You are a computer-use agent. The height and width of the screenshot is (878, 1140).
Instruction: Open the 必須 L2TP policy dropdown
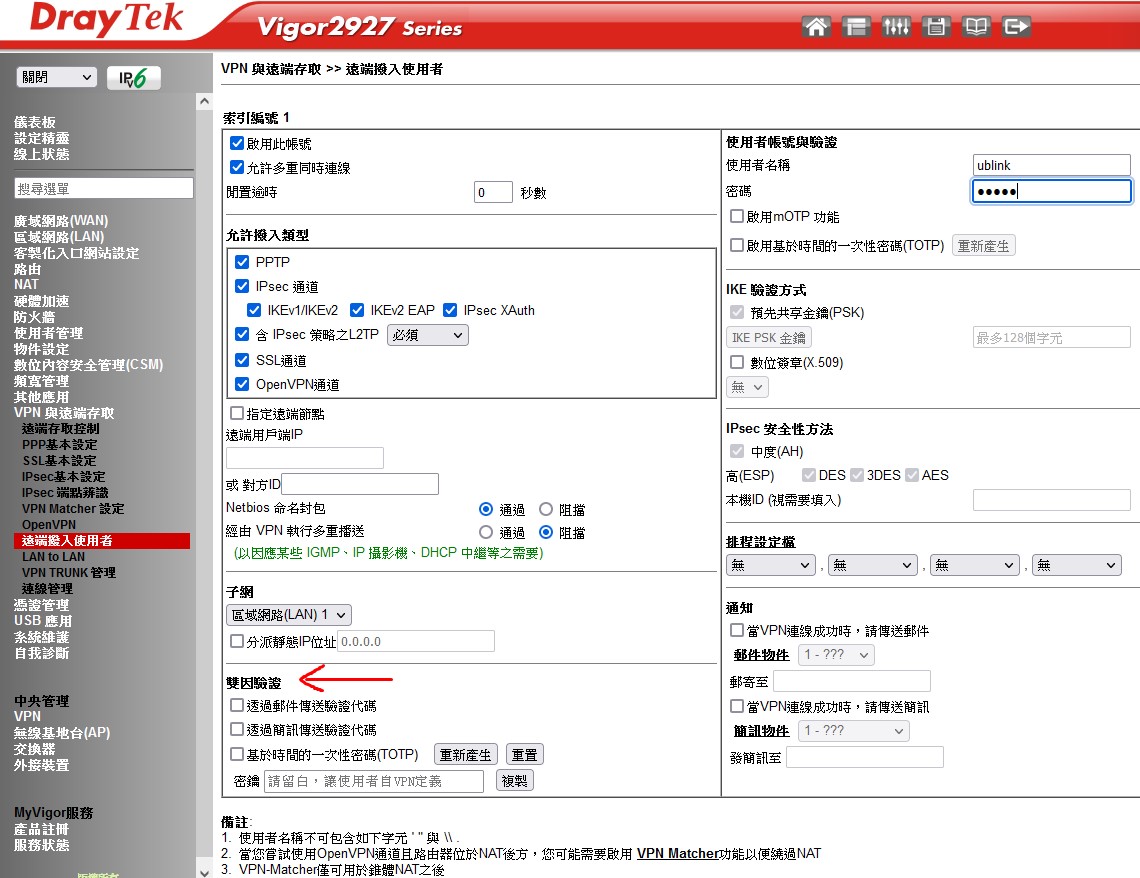tap(426, 335)
